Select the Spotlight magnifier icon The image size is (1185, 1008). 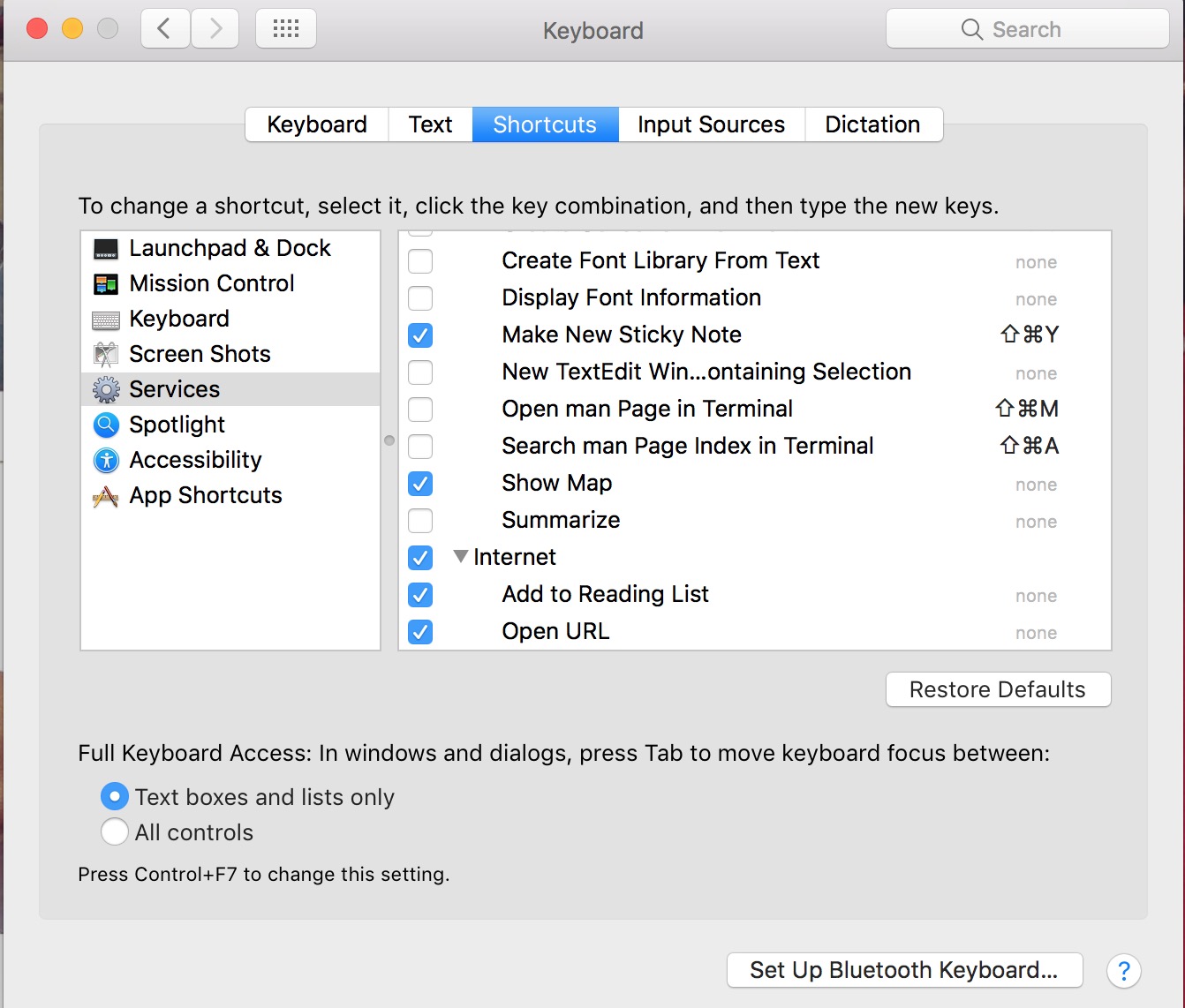click(106, 425)
